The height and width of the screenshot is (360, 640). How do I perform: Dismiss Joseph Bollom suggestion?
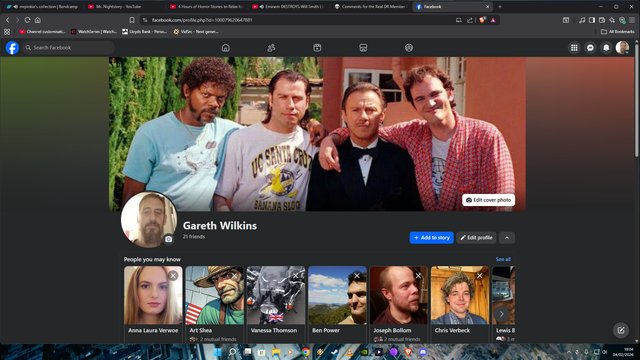[418, 276]
